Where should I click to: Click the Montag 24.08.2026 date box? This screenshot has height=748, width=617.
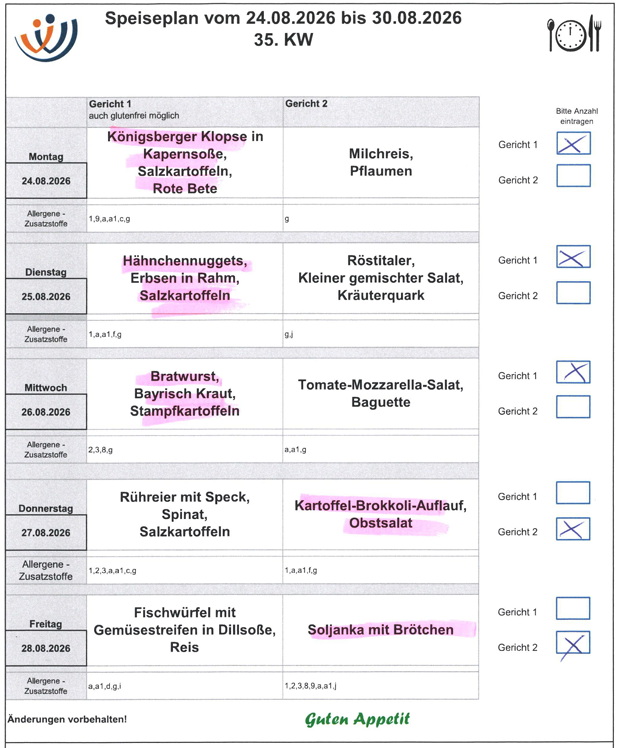46,180
